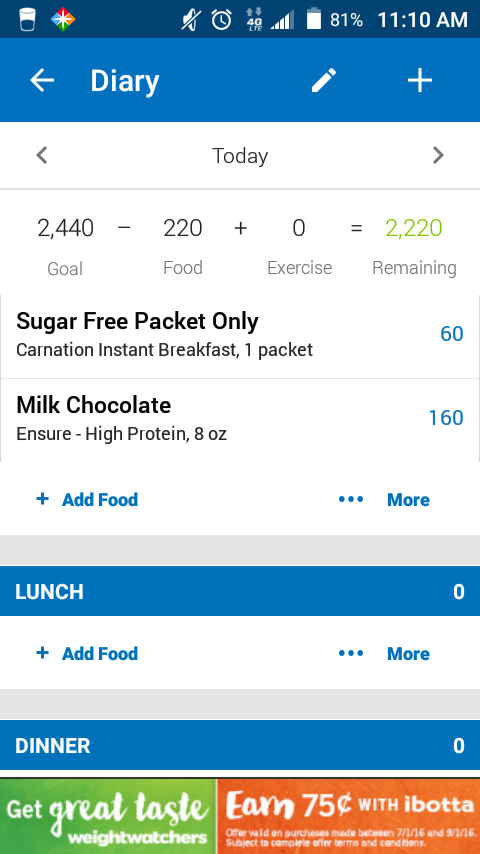Screen dimensions: 480x854
Task: Go to previous day with left chevron
Action: tap(42, 156)
